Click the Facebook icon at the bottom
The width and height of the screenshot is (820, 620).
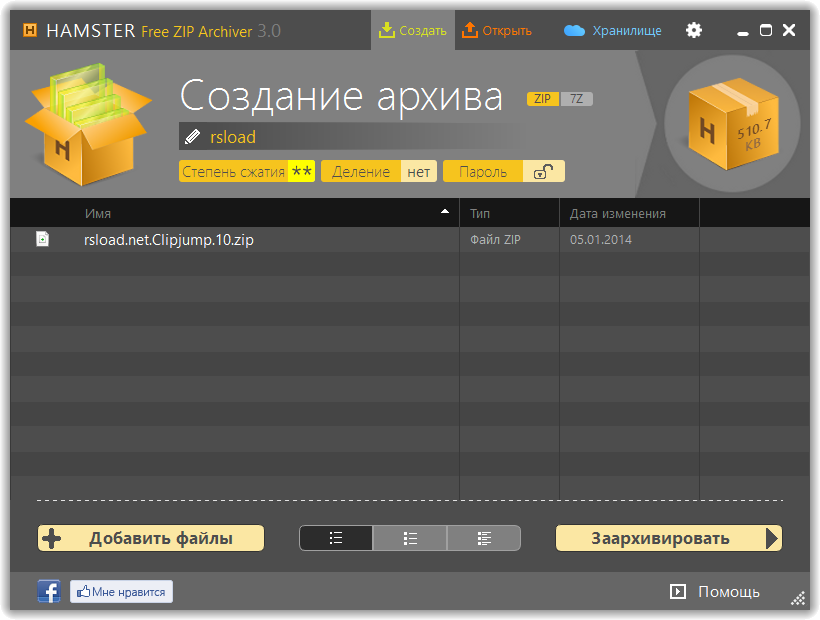click(x=48, y=591)
